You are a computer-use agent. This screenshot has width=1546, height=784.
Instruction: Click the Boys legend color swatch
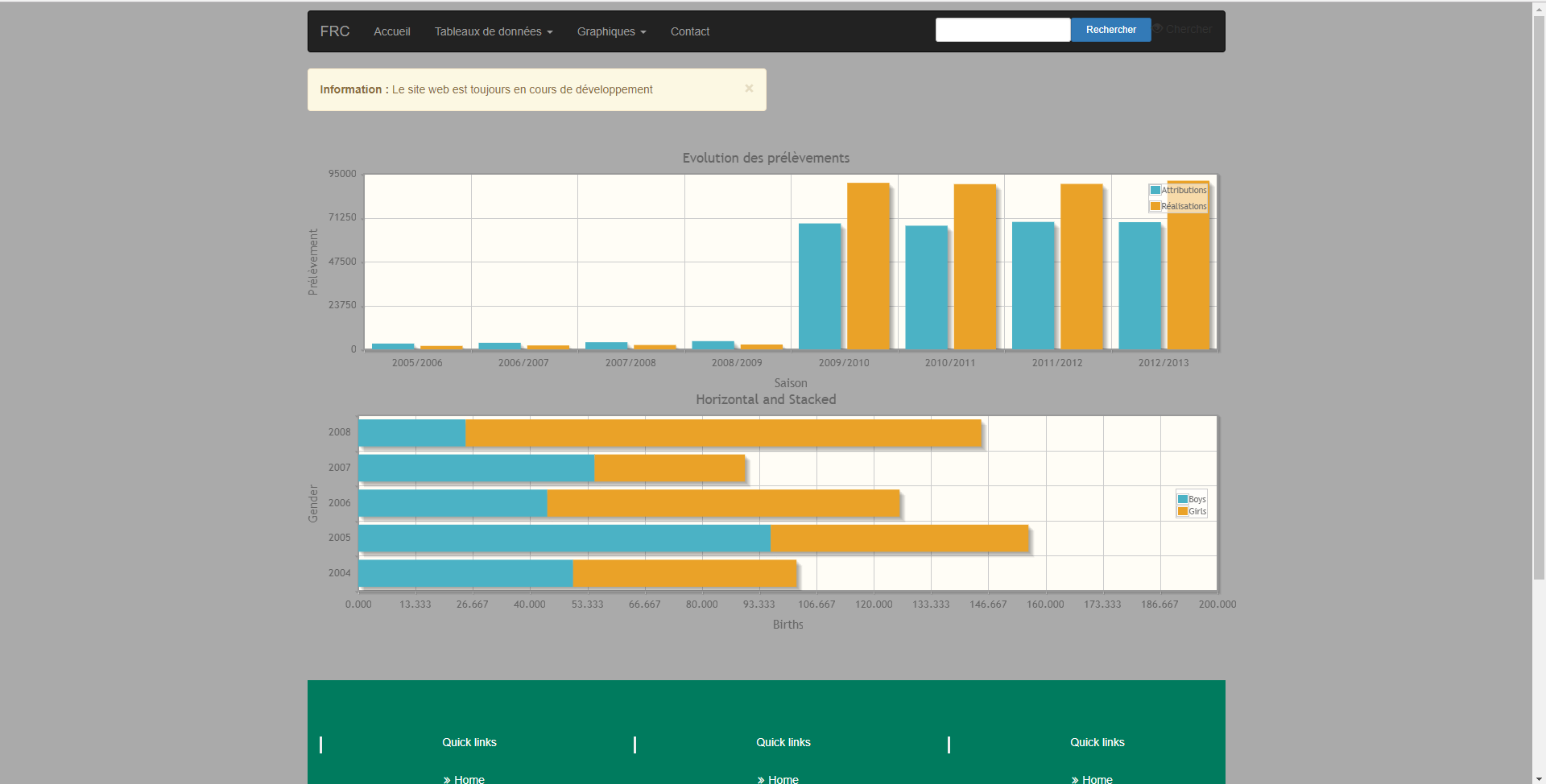(1183, 499)
